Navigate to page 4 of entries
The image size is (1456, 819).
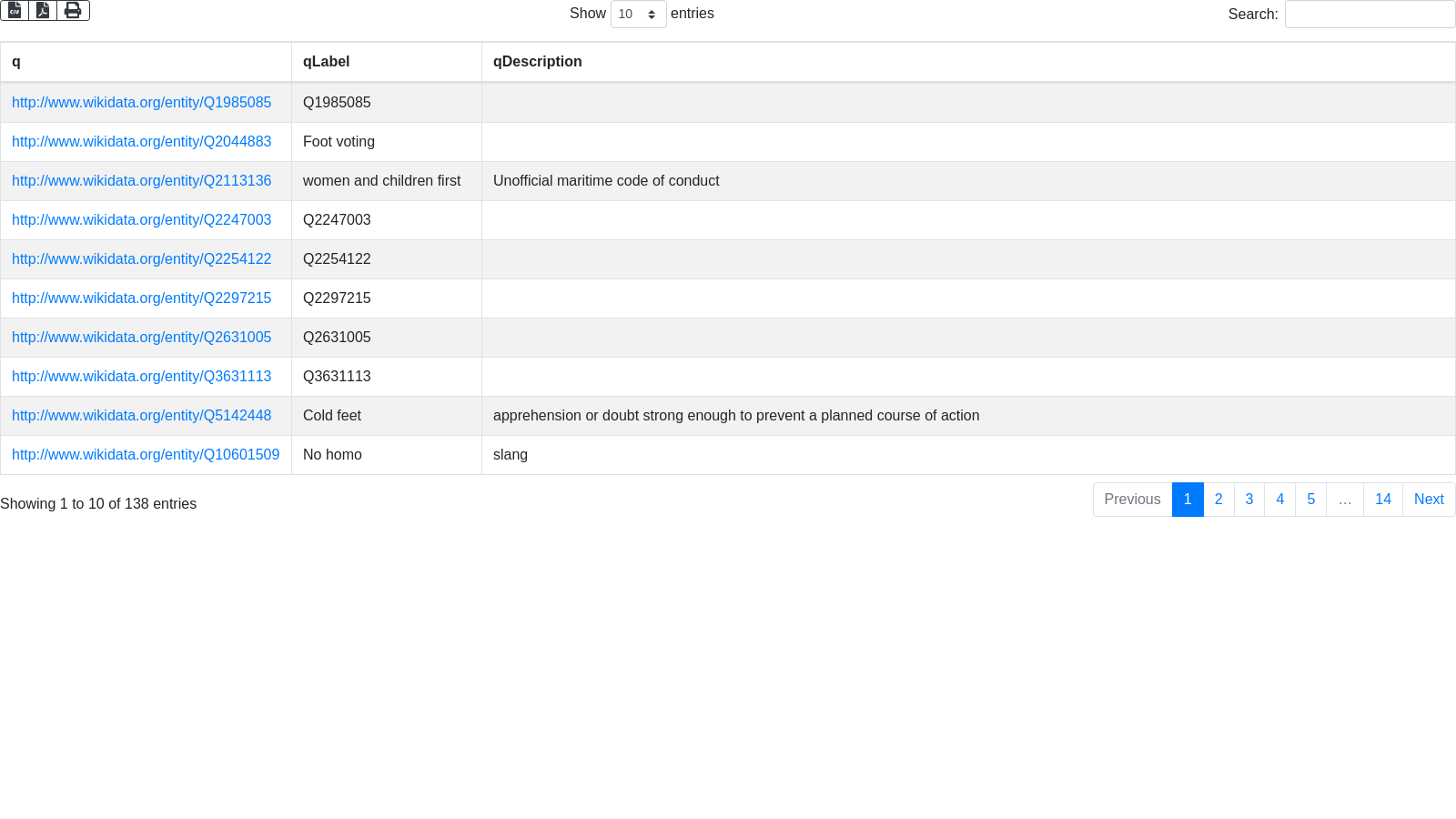[x=1280, y=500]
